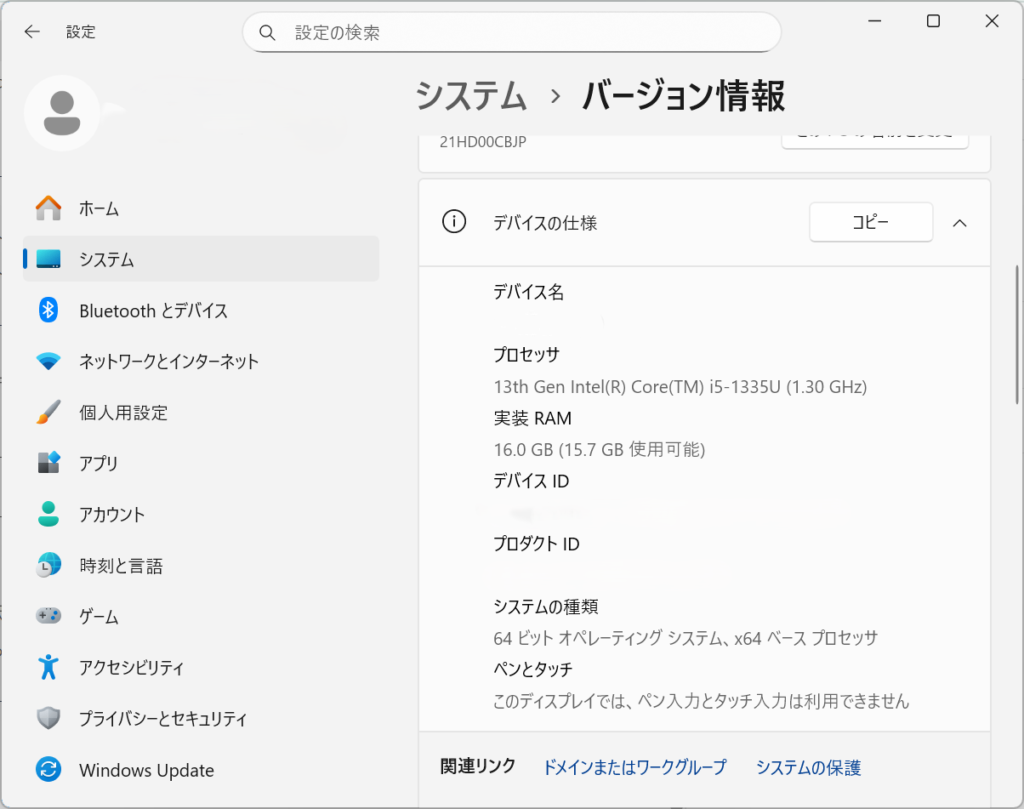Click the Accounts person icon
Image resolution: width=1024 pixels, height=809 pixels.
(x=48, y=514)
